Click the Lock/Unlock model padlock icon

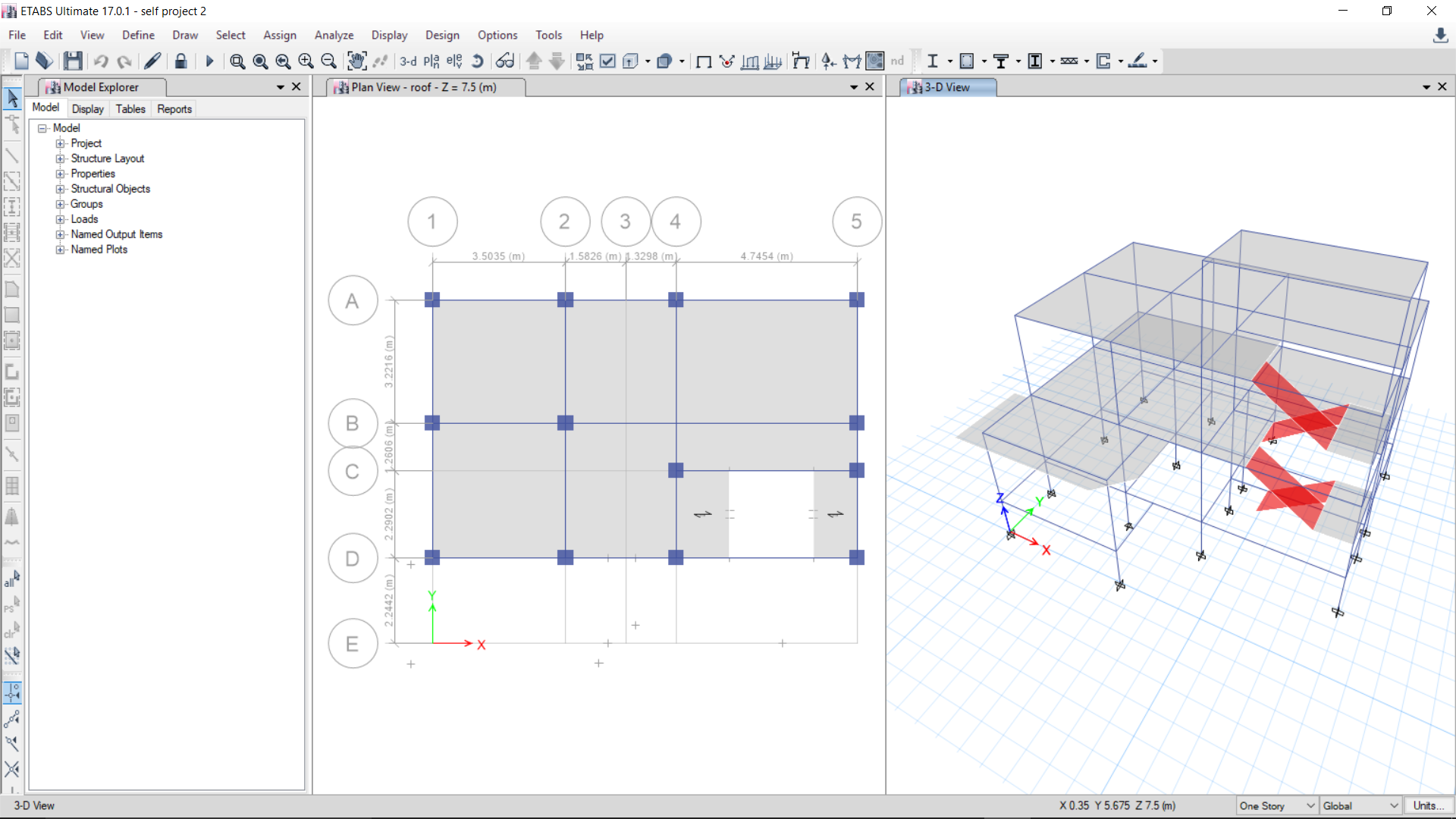180,61
